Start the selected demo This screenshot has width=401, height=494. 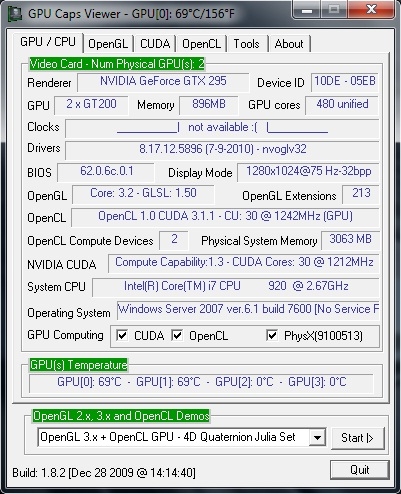(x=357, y=438)
